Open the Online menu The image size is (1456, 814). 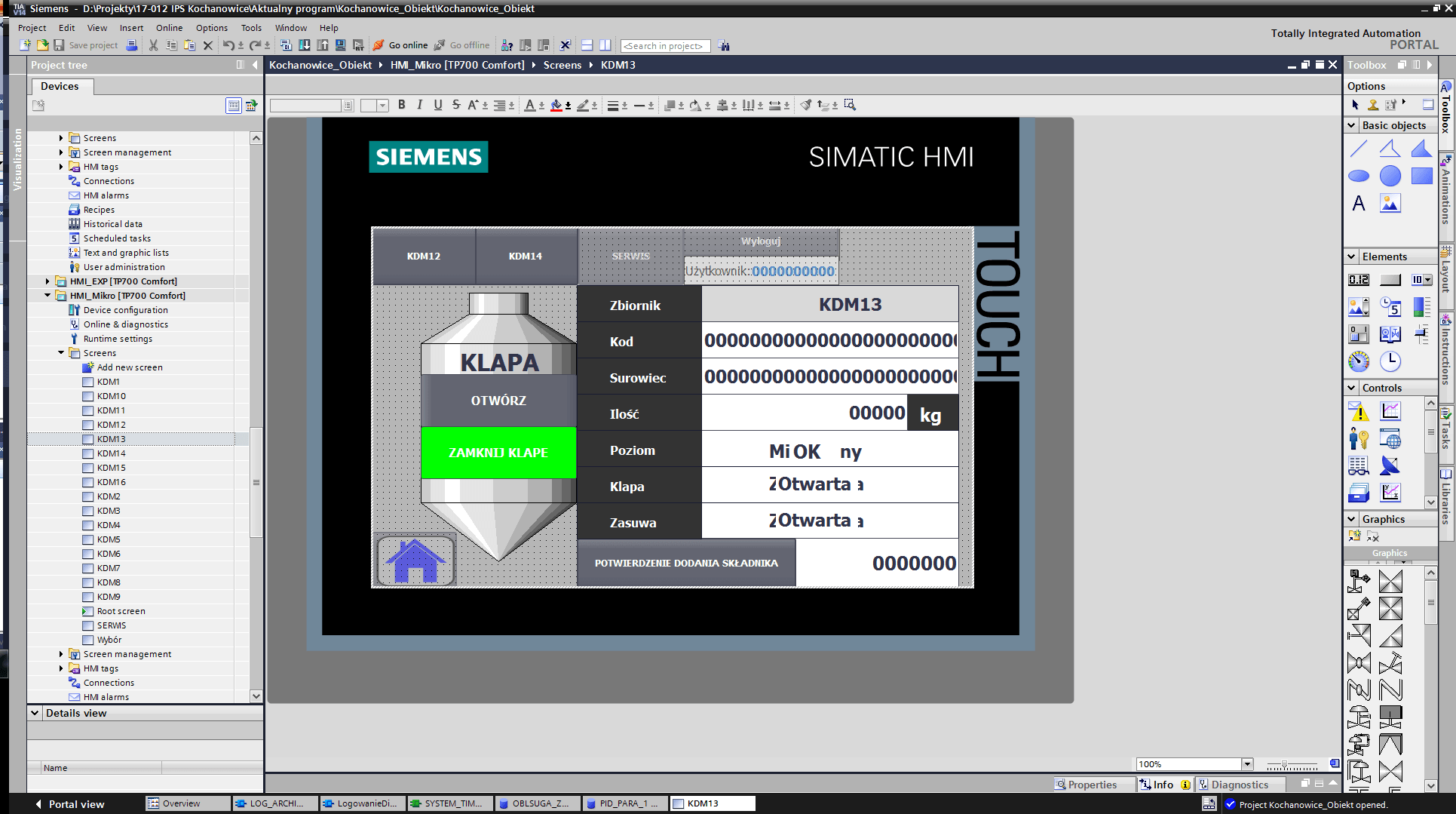(169, 28)
